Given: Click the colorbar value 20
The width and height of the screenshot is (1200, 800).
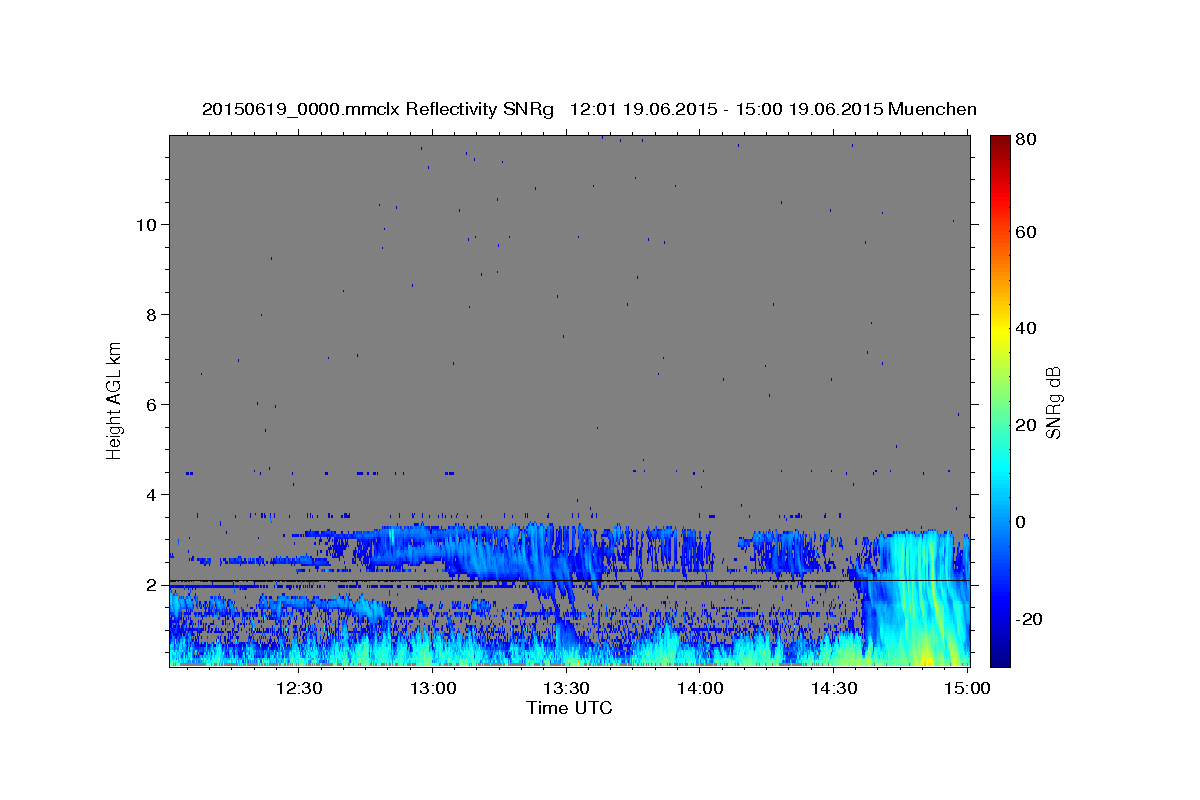Looking at the screenshot, I should (1027, 425).
